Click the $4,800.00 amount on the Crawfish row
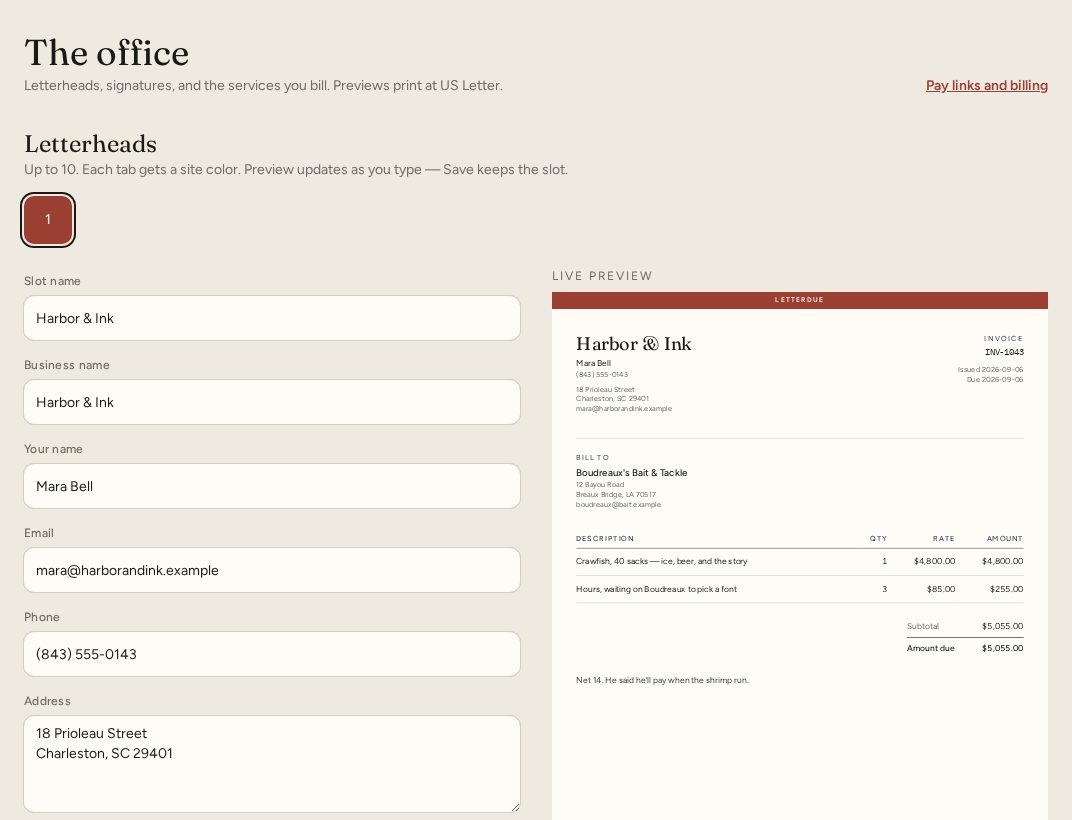 [x=1002, y=561]
